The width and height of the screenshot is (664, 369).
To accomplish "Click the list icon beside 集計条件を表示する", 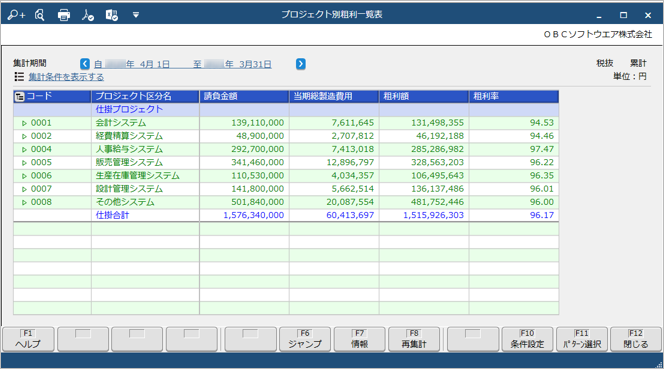I will pos(19,77).
